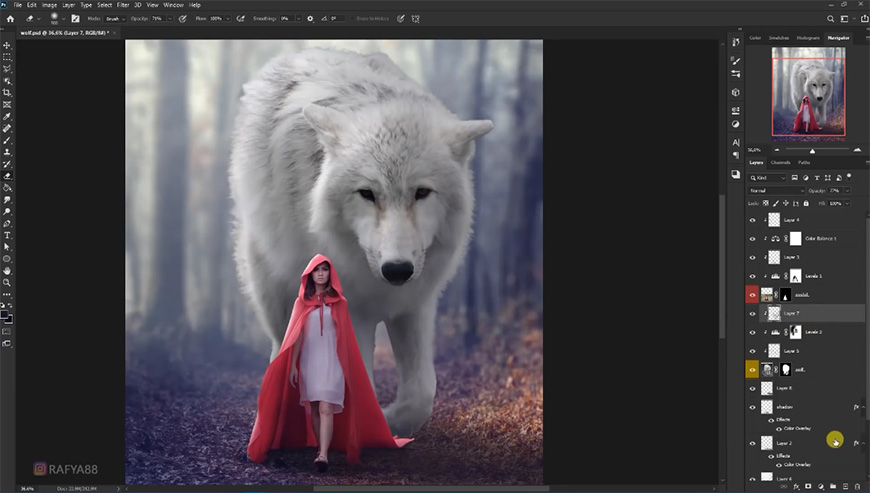The width and height of the screenshot is (870, 493).
Task: Select the Move tool
Action: click(x=7, y=45)
